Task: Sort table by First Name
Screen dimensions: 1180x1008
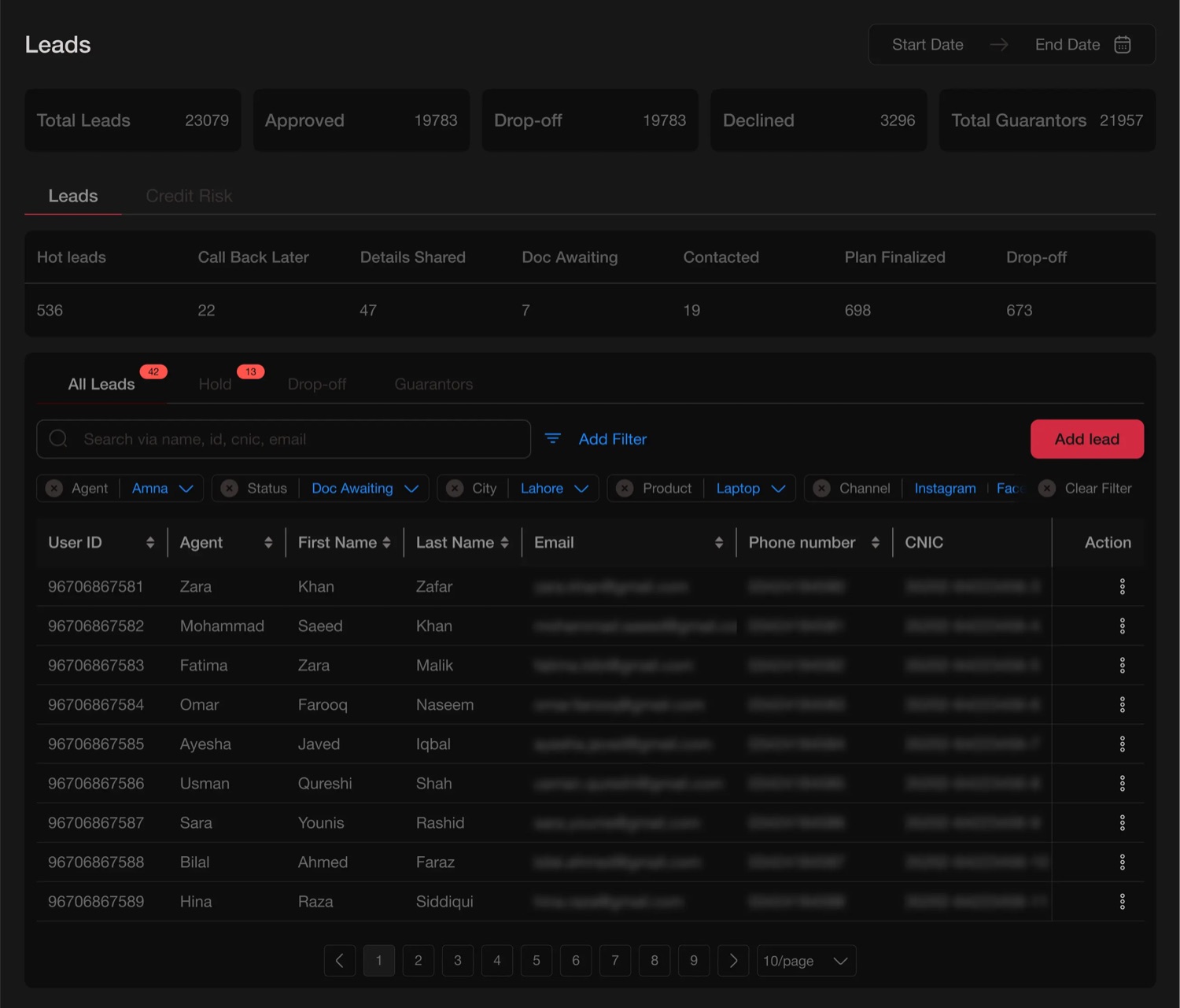Action: [386, 542]
